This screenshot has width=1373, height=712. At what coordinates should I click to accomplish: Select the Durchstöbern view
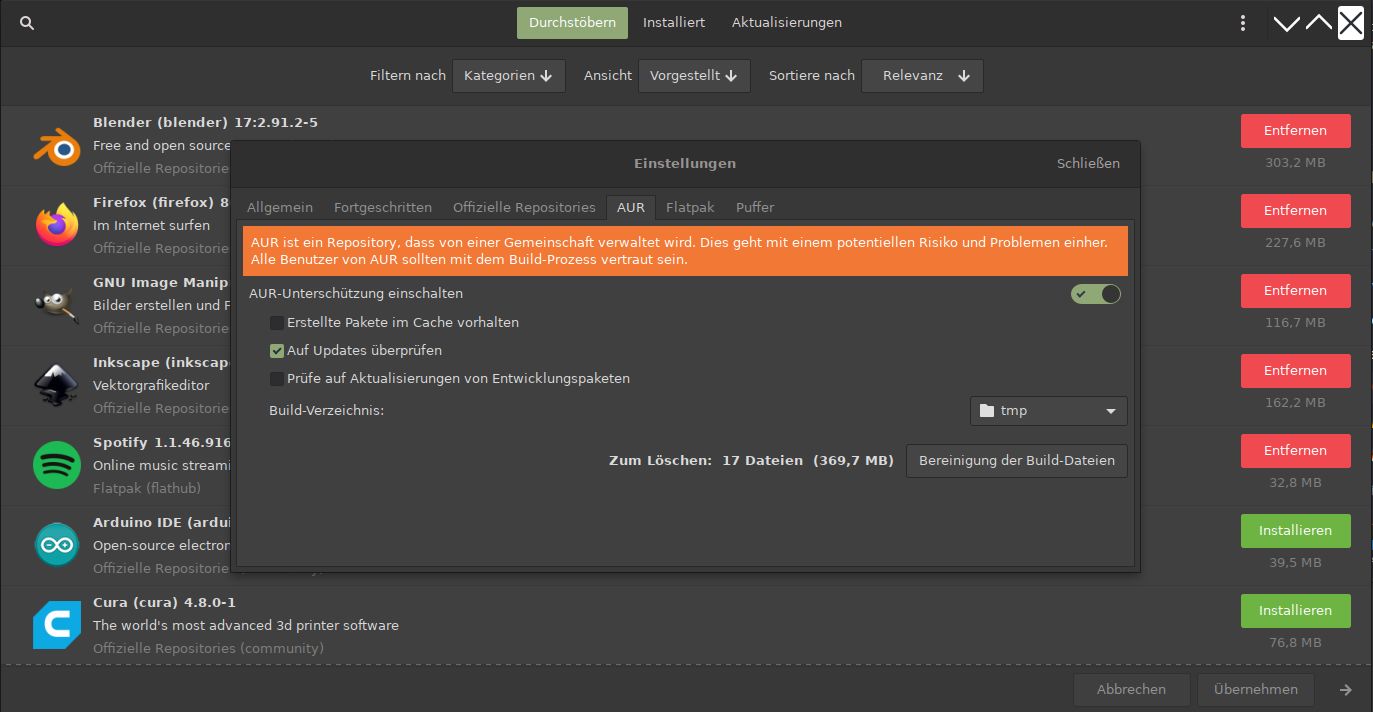click(x=572, y=23)
